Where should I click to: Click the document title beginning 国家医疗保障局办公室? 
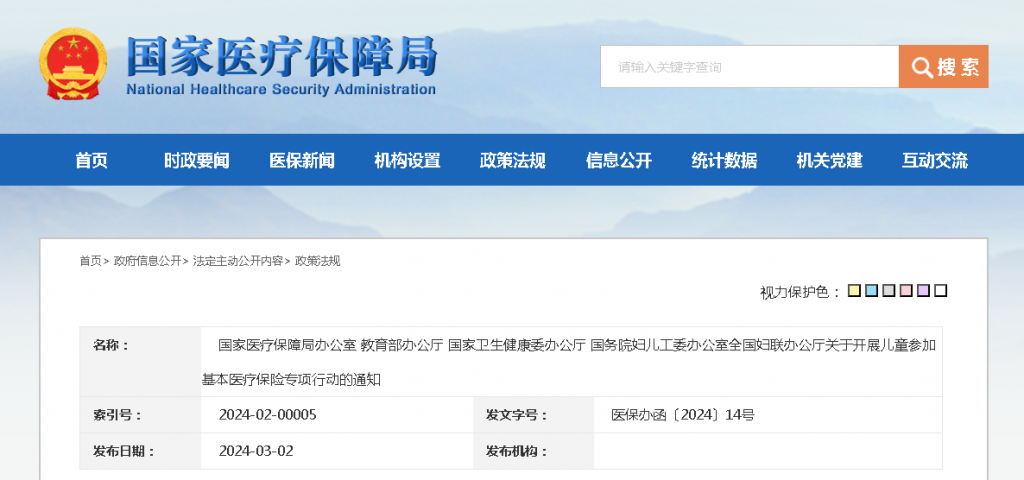(x=569, y=362)
